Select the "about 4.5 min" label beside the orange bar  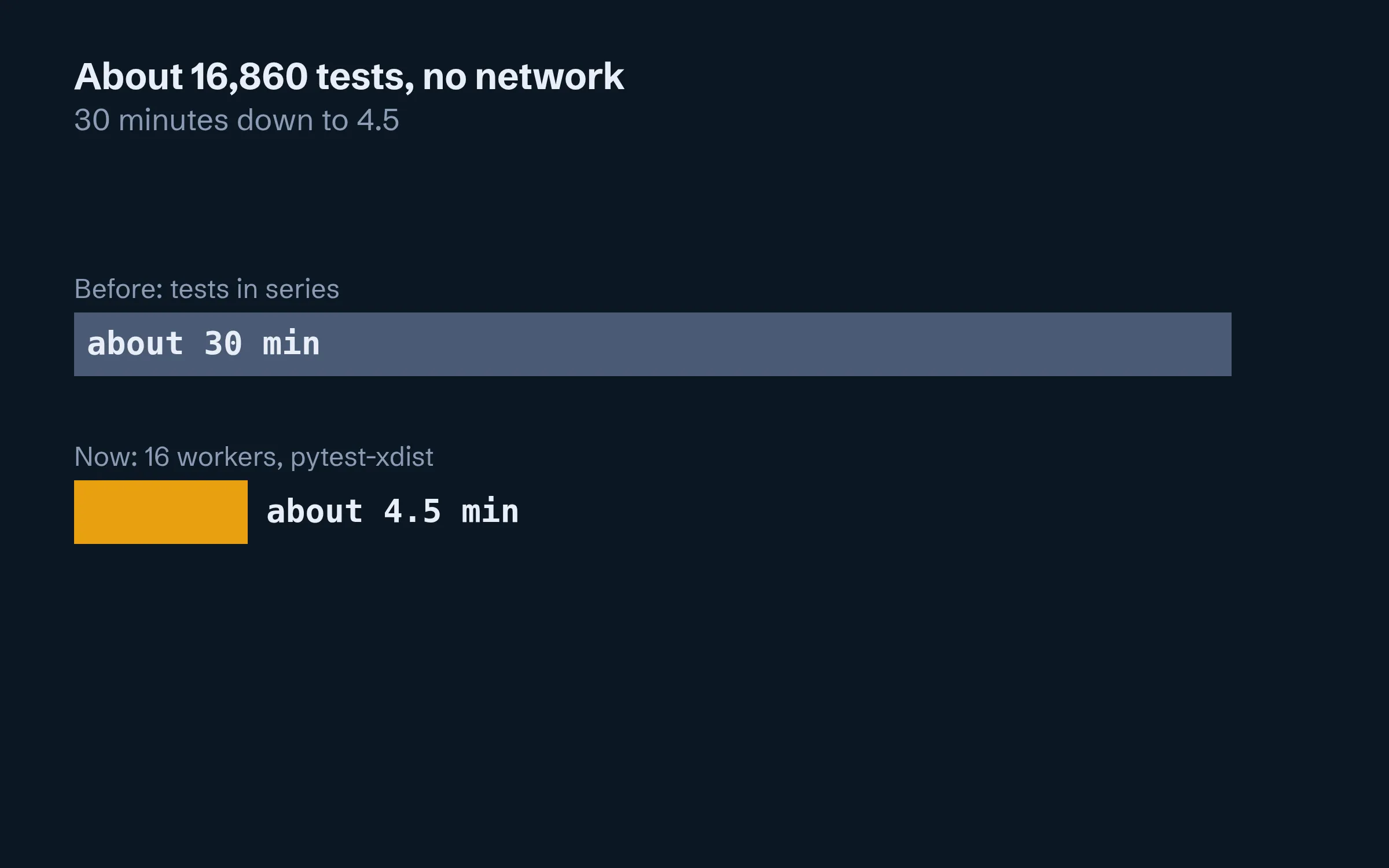tap(392, 512)
